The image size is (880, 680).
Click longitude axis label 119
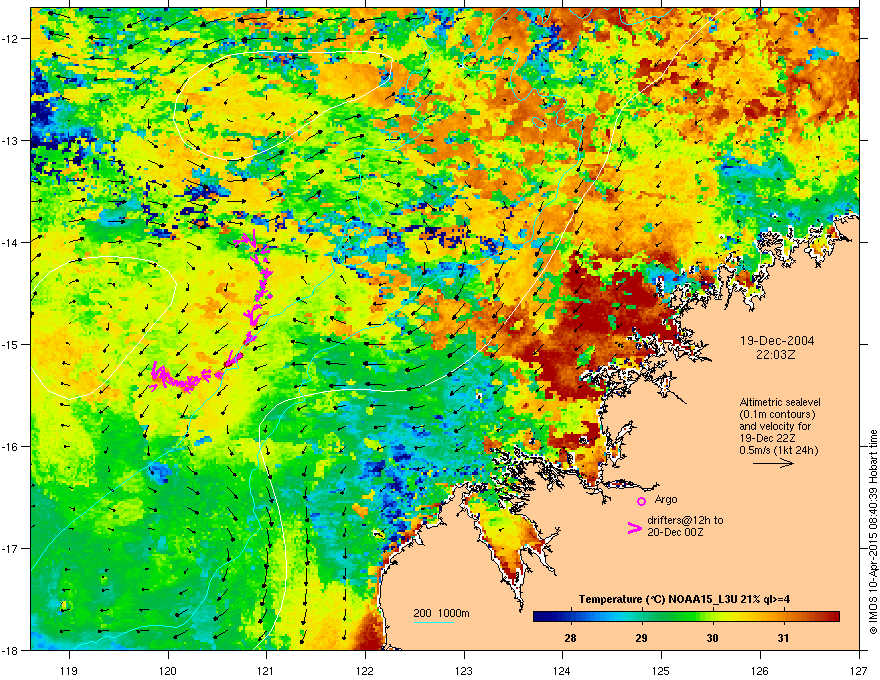coord(69,670)
